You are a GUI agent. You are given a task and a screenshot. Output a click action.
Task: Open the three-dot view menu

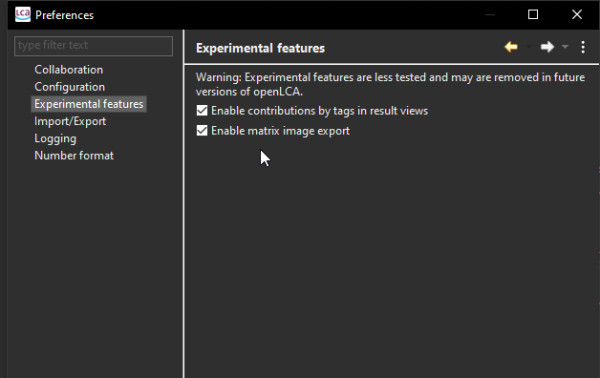click(583, 47)
